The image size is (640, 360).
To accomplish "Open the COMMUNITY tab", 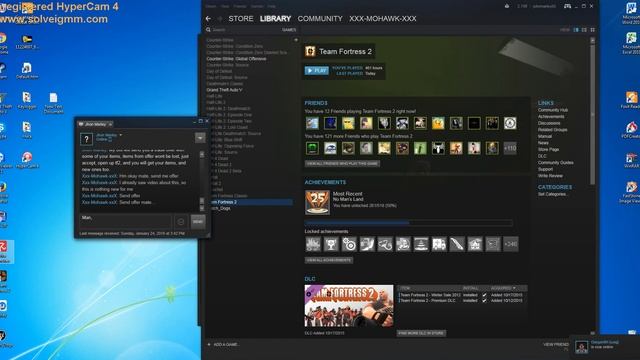I will click(320, 19).
